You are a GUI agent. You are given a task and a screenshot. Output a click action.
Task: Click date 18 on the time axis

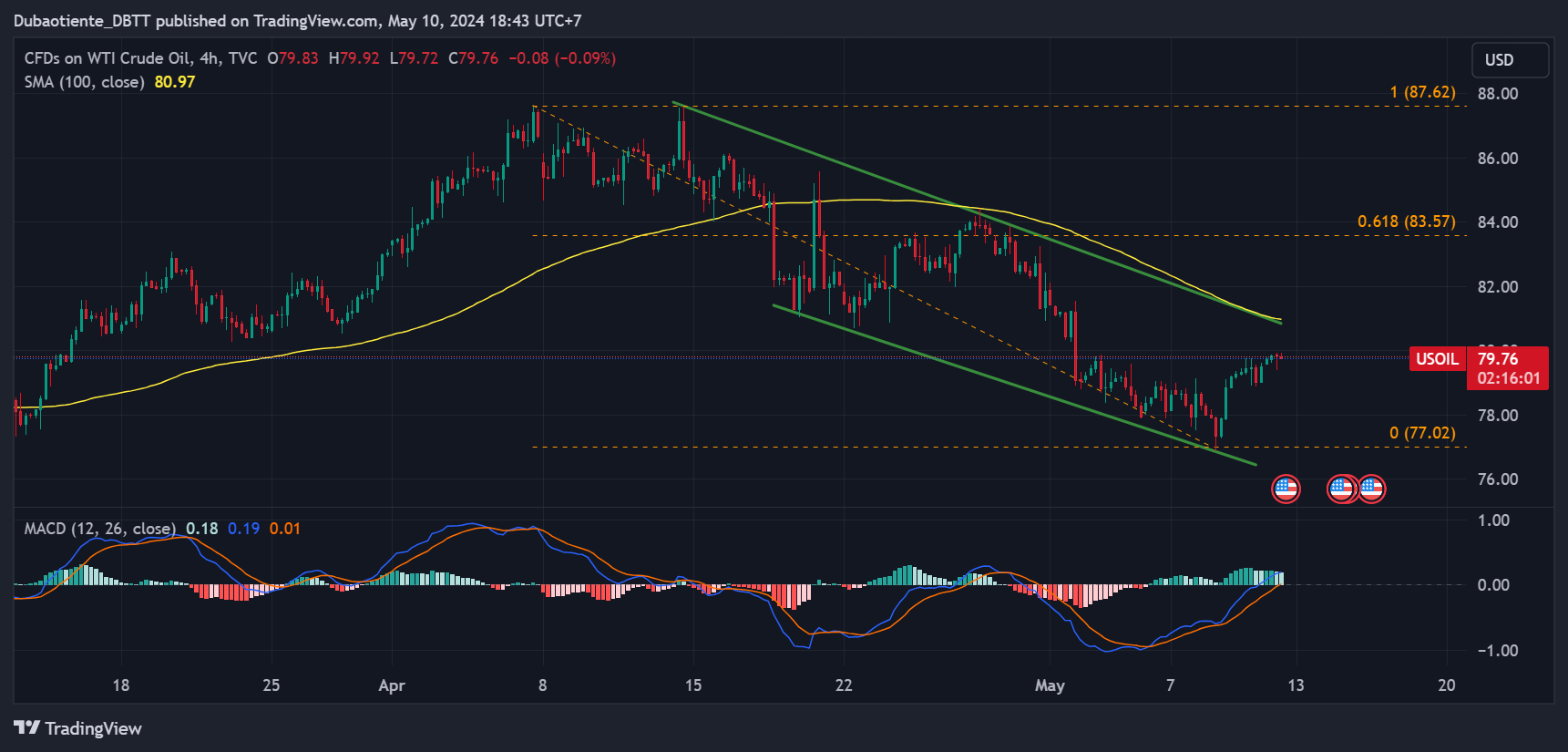click(121, 685)
